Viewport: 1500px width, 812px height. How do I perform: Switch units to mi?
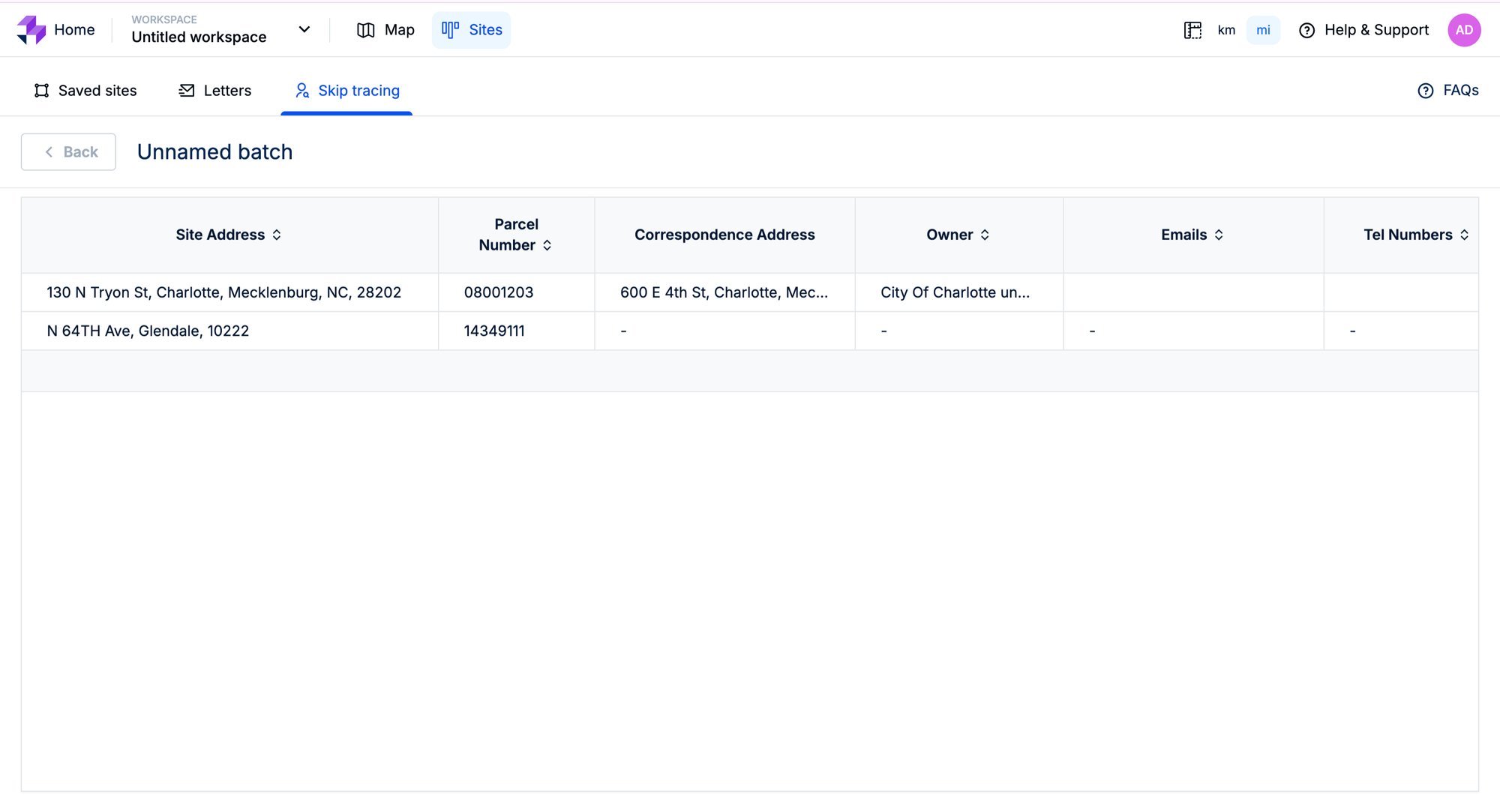1263,30
